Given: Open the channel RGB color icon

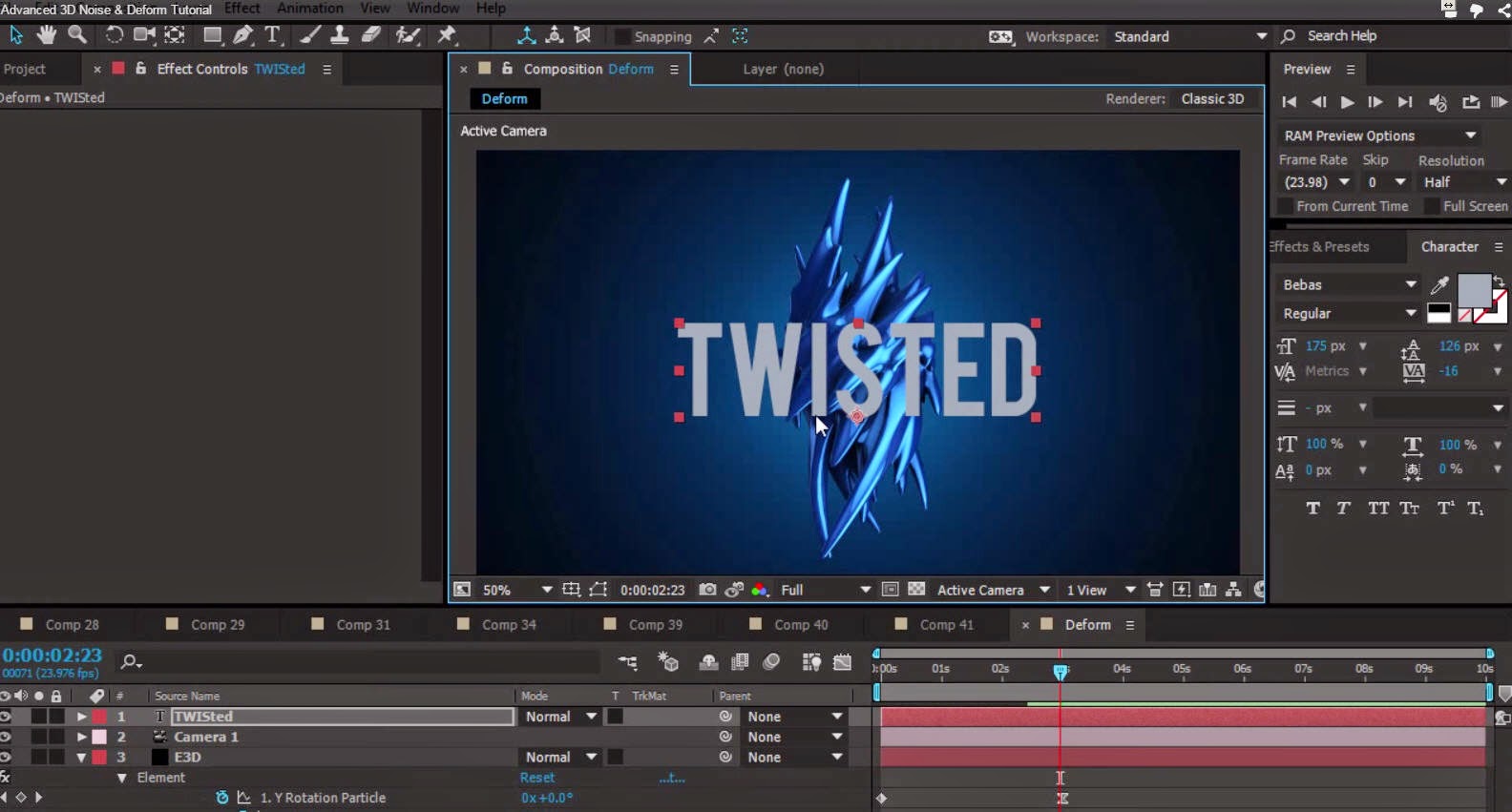Looking at the screenshot, I should (x=760, y=590).
